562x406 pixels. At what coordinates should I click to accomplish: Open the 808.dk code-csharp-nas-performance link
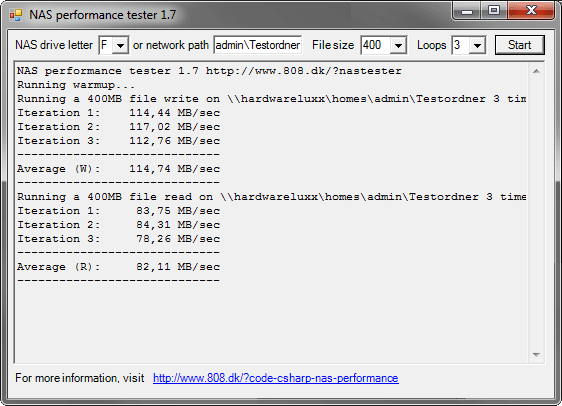point(276,378)
